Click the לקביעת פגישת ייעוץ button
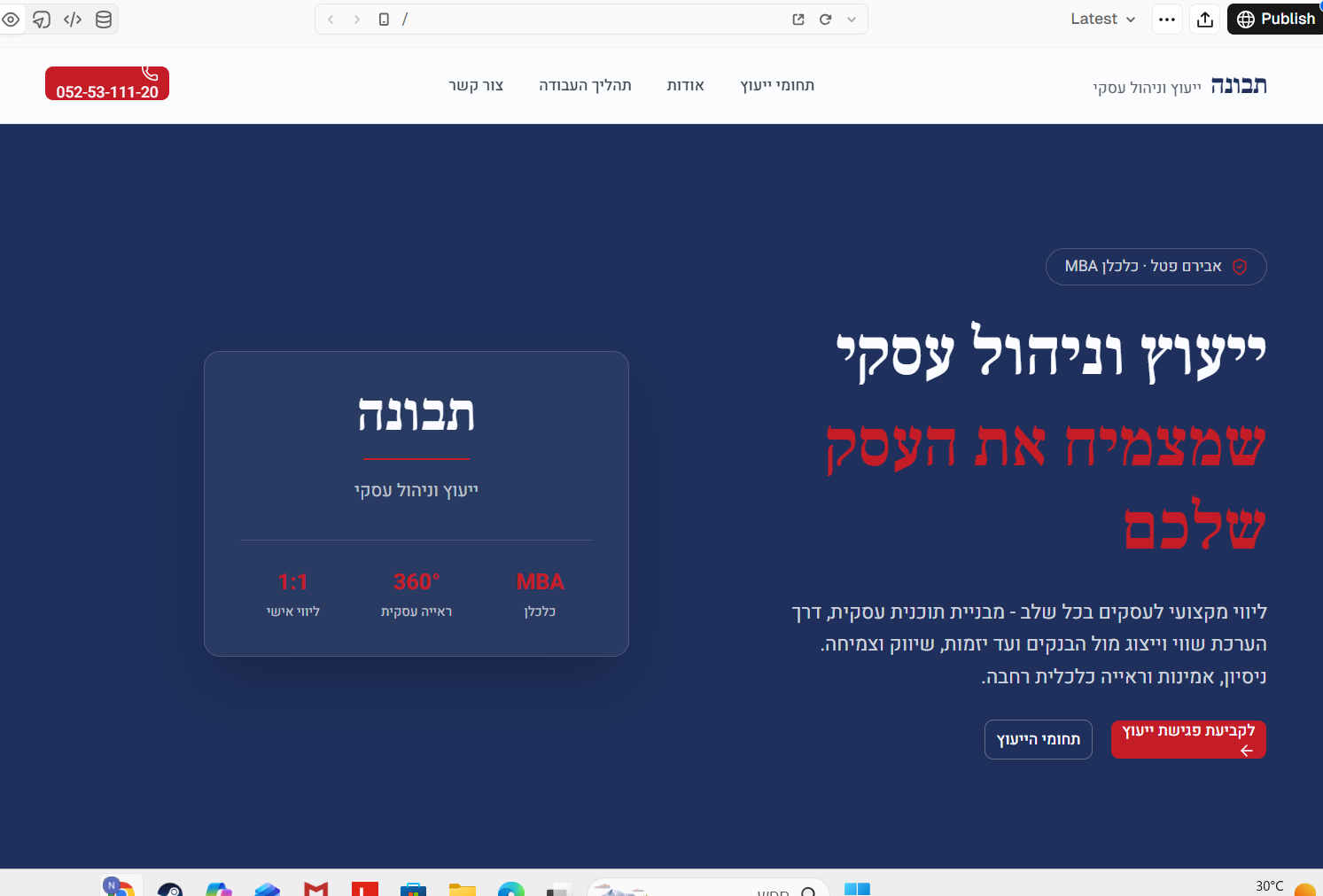This screenshot has height=896, width=1323. tap(1188, 739)
